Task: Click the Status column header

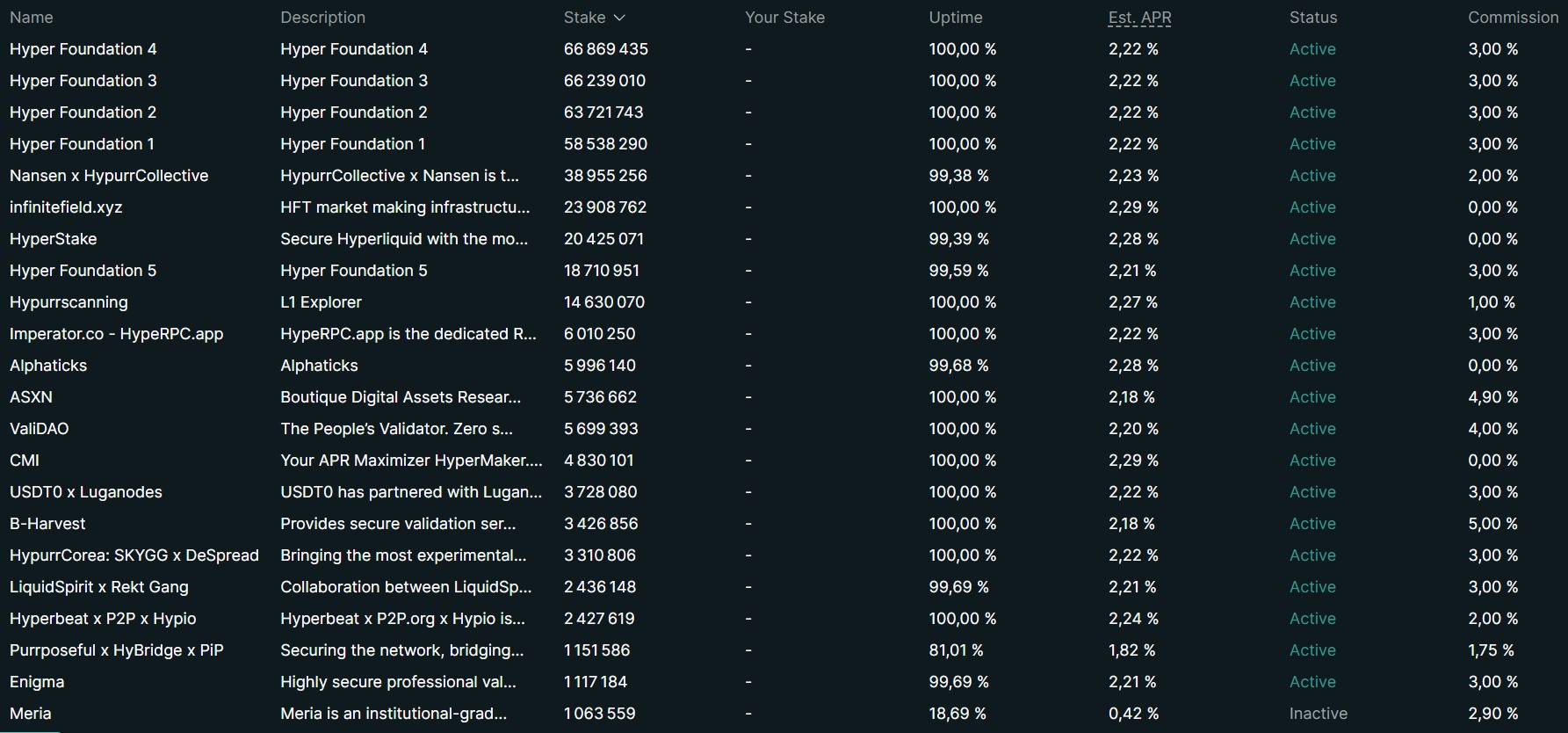Action: 1313,17
